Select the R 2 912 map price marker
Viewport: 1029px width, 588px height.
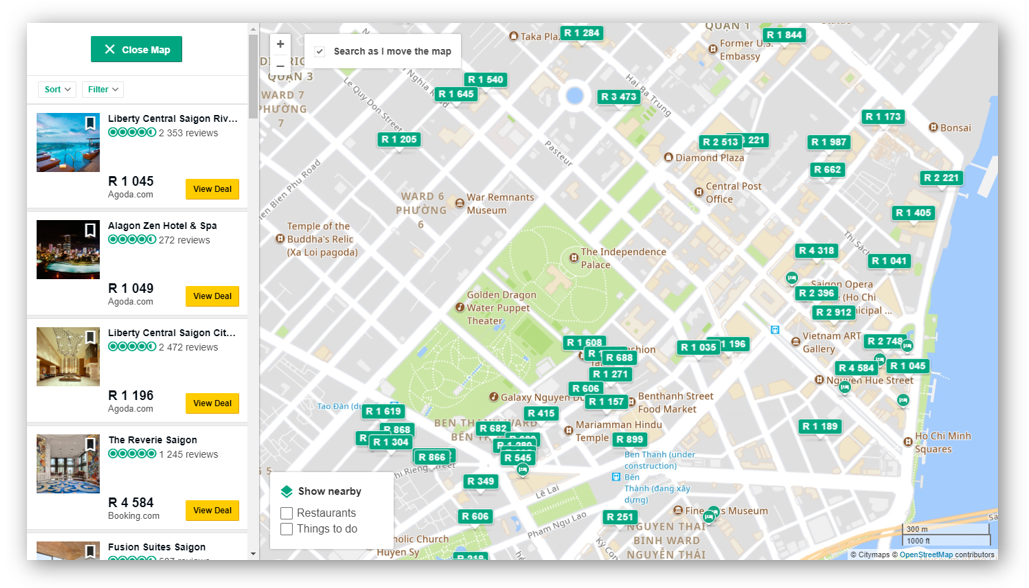coord(833,312)
